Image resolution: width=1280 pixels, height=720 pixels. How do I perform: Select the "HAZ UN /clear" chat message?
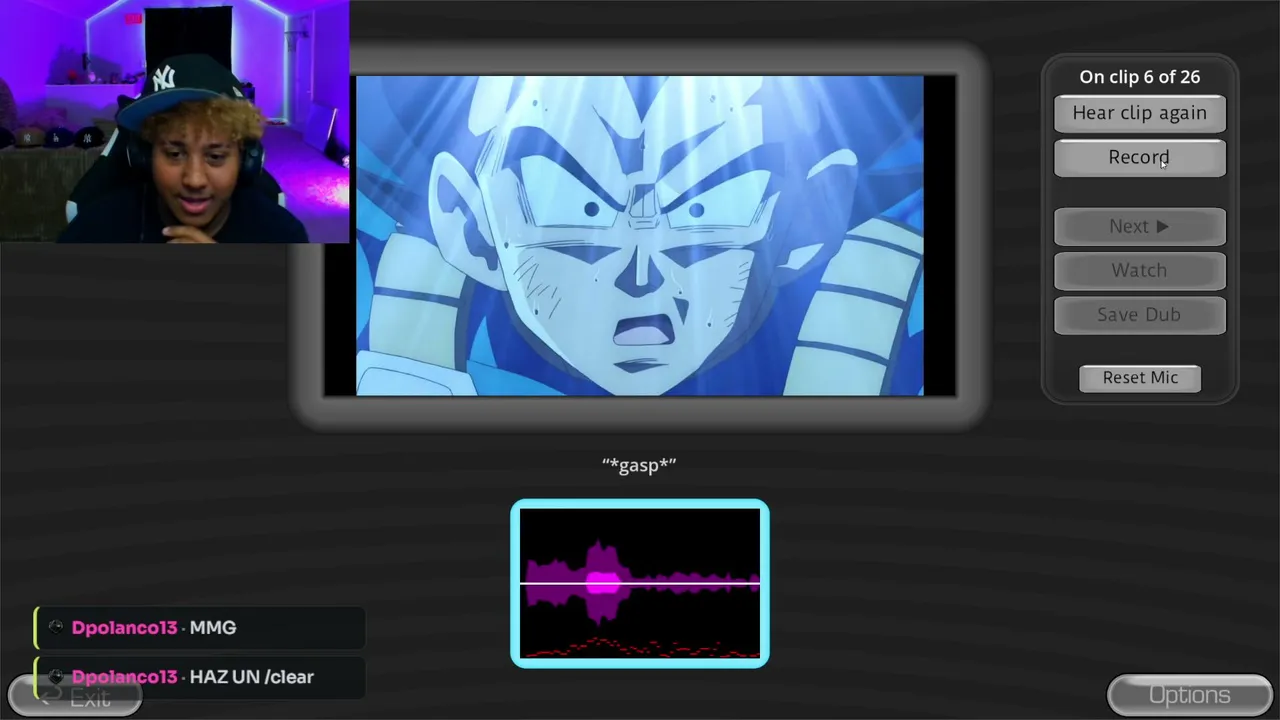pyautogui.click(x=199, y=677)
